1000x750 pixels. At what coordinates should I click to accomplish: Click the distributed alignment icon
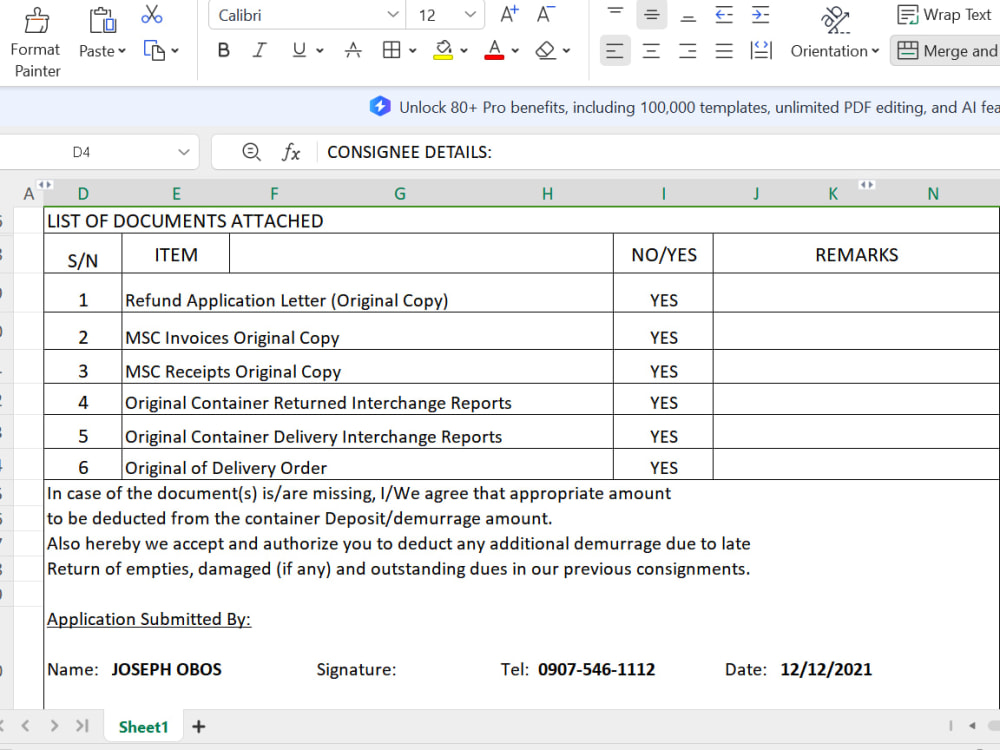pos(761,50)
